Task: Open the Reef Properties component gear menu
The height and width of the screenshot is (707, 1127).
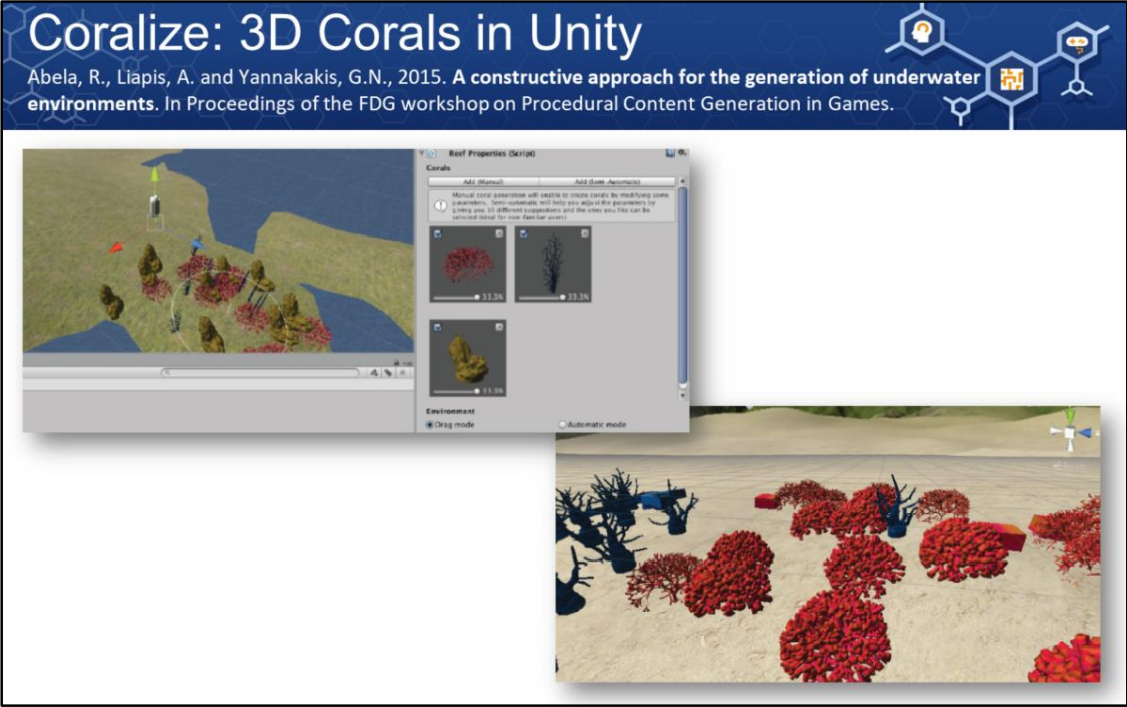Action: 682,153
